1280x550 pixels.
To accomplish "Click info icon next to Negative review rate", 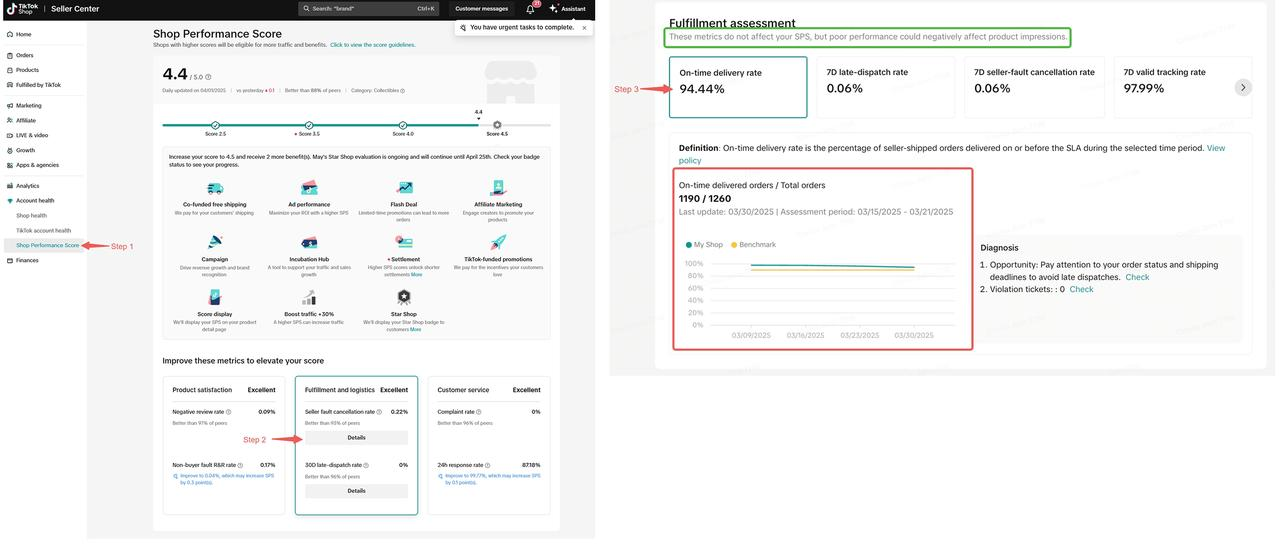I will (228, 412).
